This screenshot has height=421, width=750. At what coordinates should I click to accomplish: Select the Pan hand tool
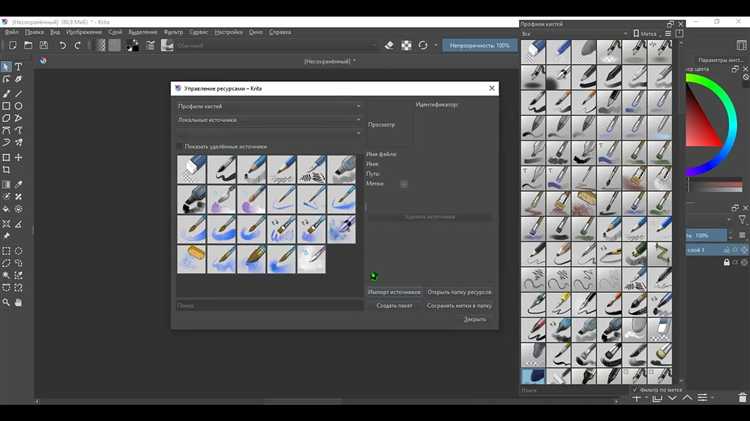click(x=18, y=302)
